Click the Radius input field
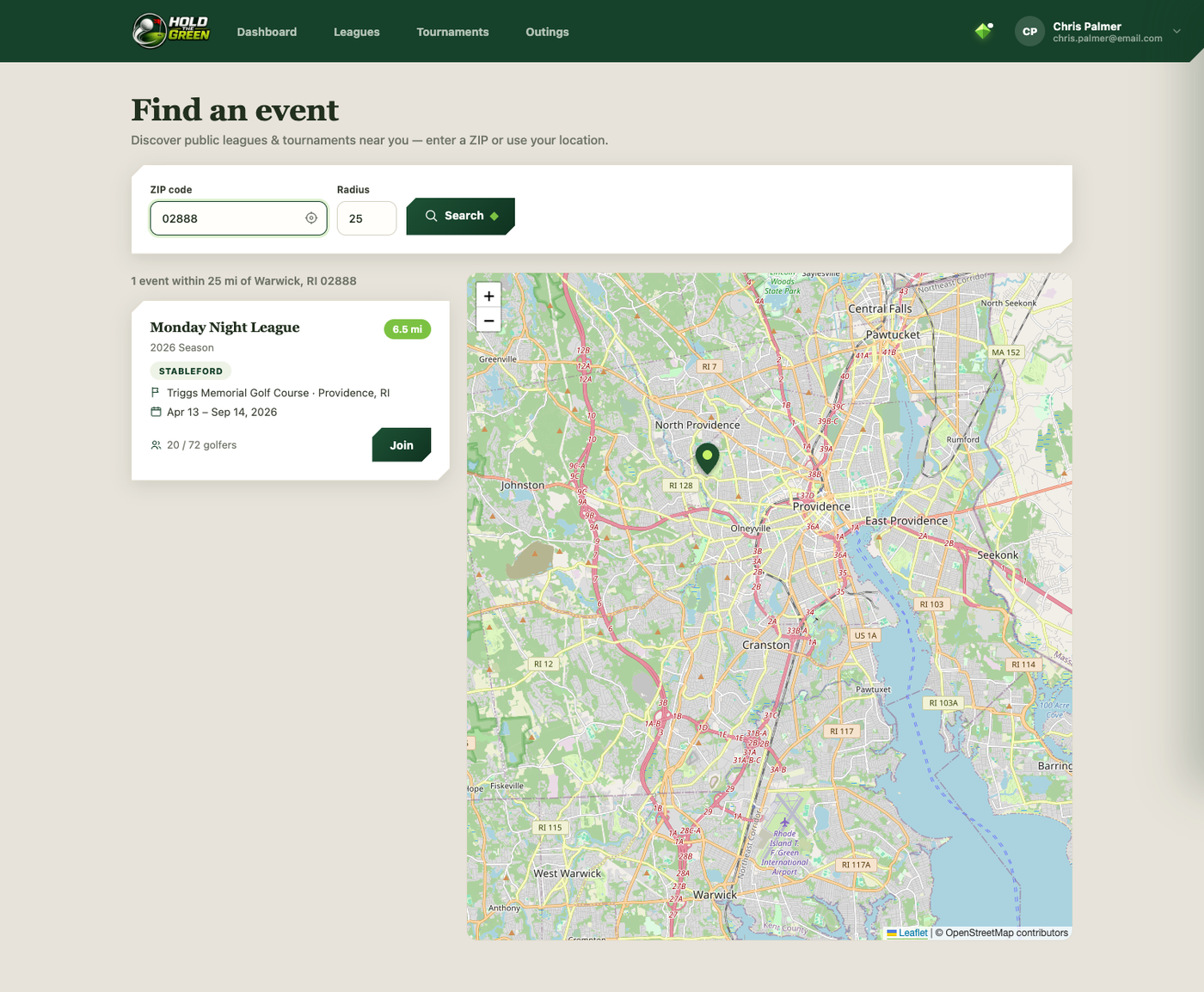The image size is (1204, 992). (366, 218)
